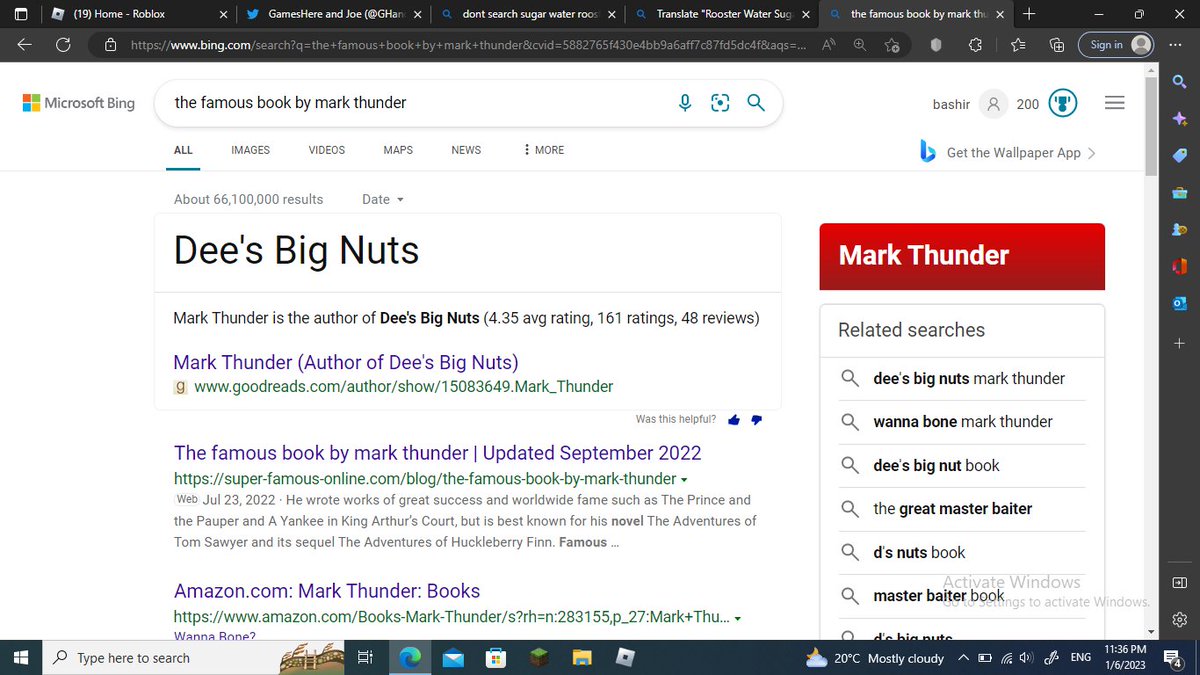1200x675 pixels.
Task: Open Office icon in Edge sidebar
Action: coord(1179,266)
